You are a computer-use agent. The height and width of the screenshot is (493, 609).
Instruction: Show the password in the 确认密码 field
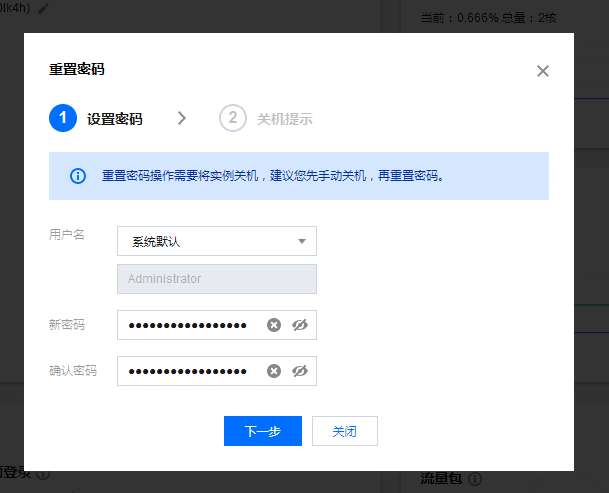299,371
